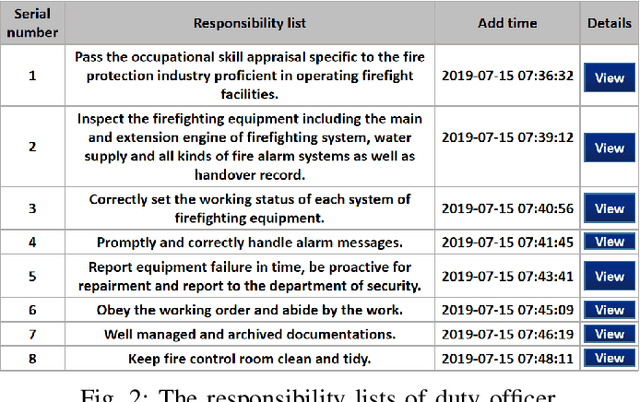
Task: Select serial number 5 cell
Action: (x=33, y=276)
